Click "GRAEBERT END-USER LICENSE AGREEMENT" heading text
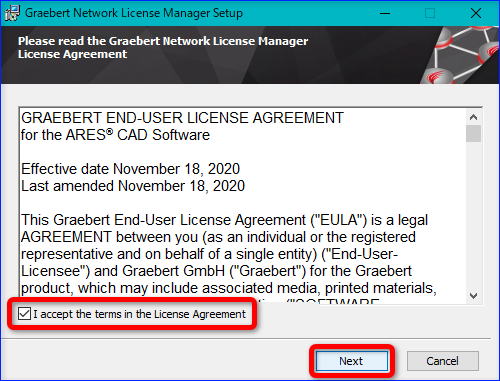Viewport: 500px width, 381px height. 182,118
